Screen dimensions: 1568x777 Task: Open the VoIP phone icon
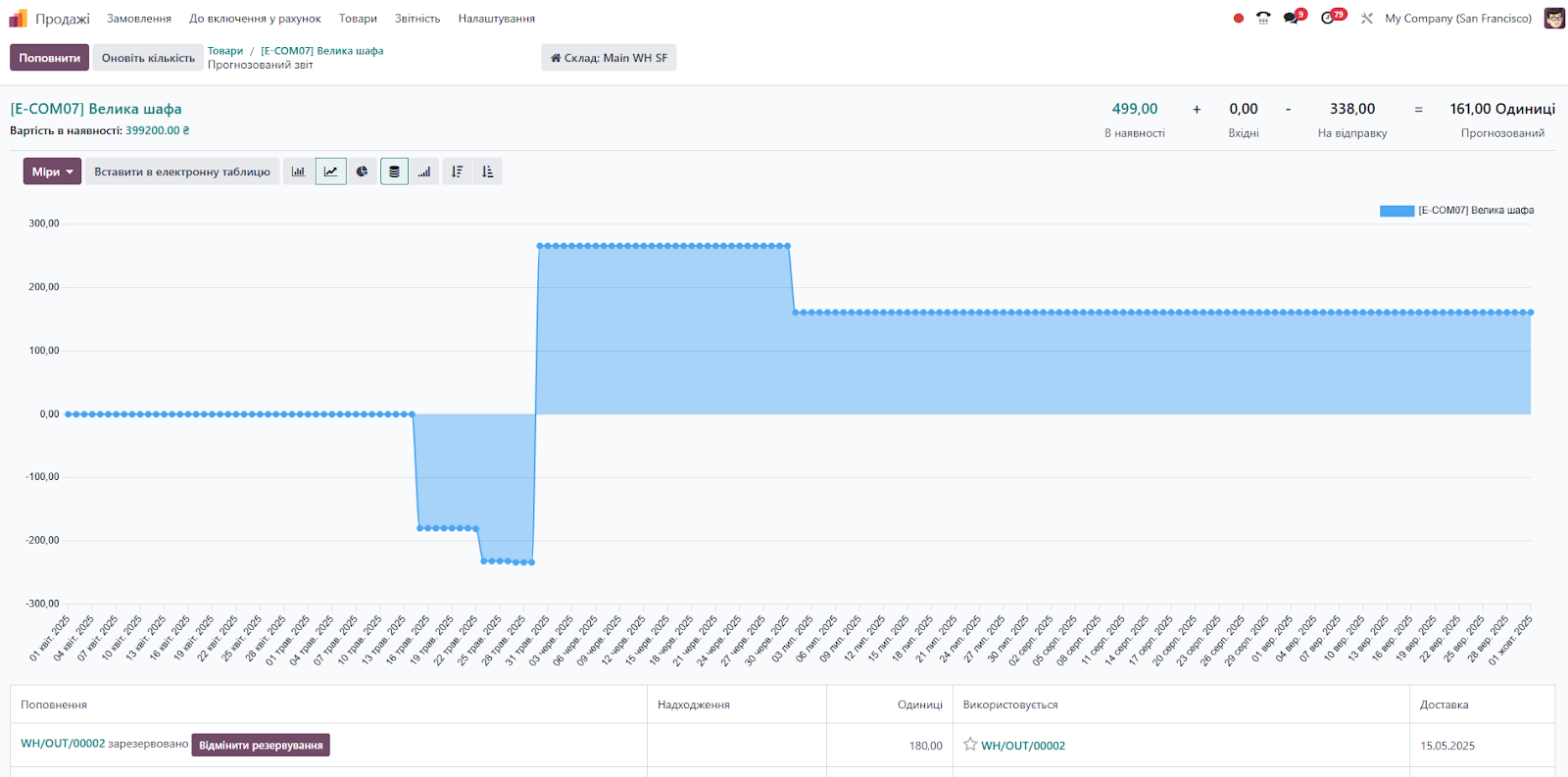pyautogui.click(x=1263, y=19)
